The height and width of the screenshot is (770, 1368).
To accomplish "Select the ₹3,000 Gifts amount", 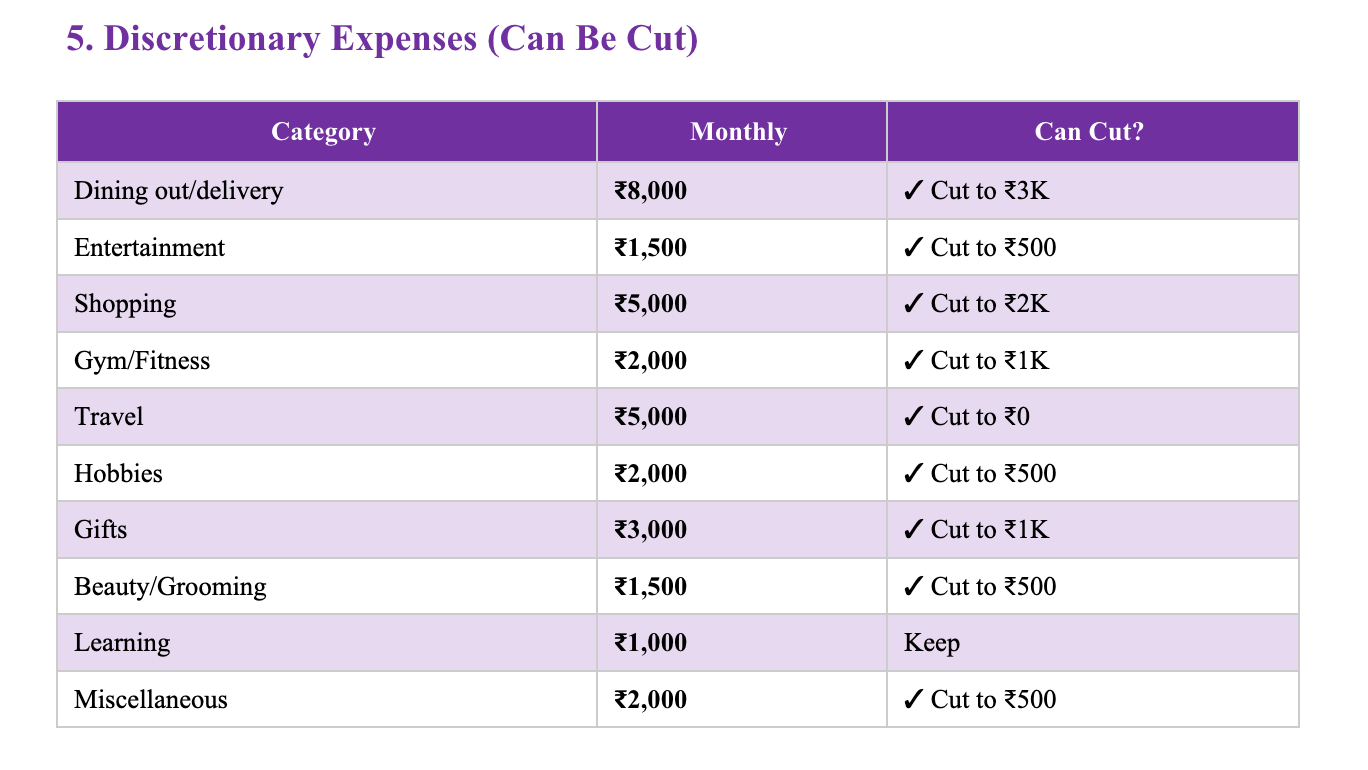I will point(651,530).
